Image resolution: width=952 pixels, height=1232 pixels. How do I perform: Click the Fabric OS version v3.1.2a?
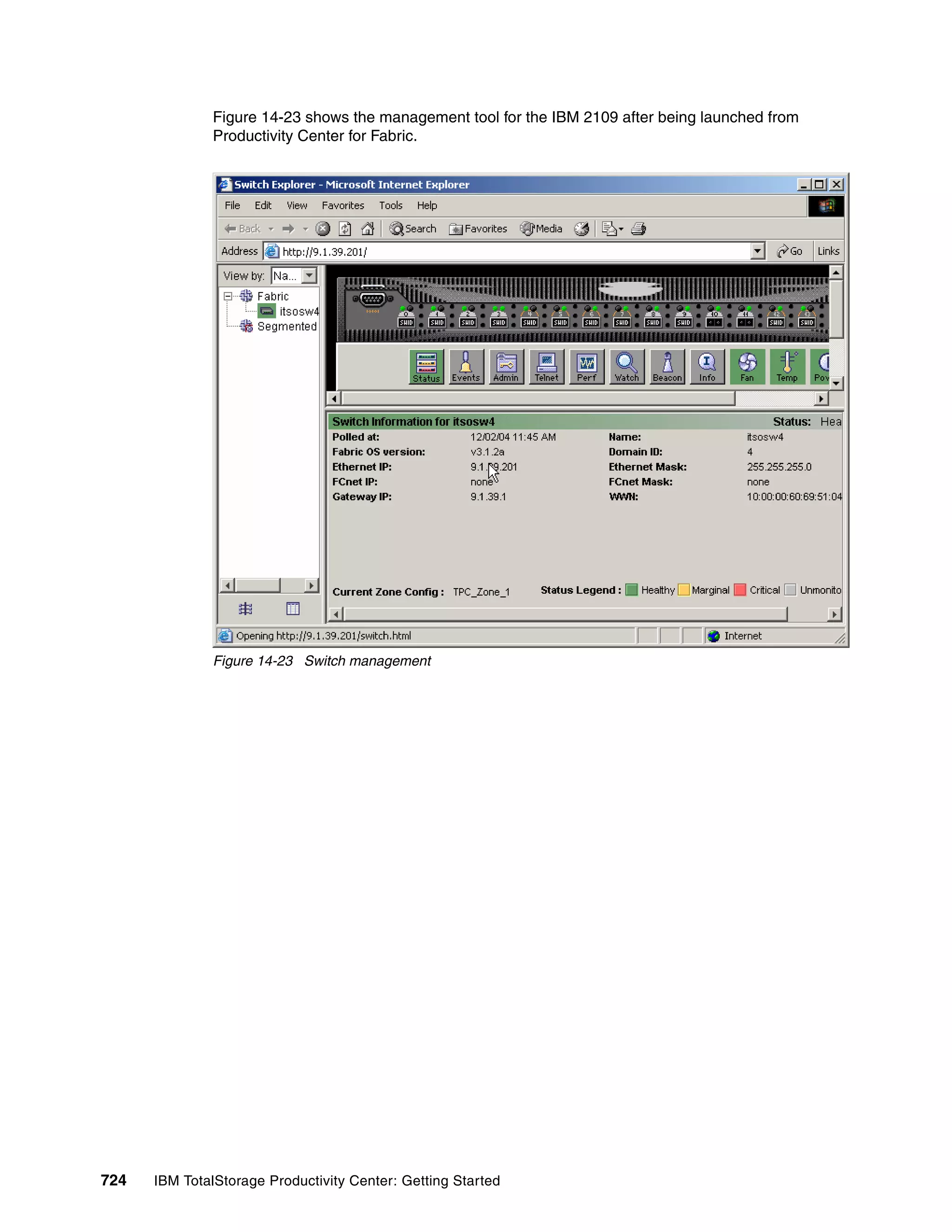pos(487,452)
